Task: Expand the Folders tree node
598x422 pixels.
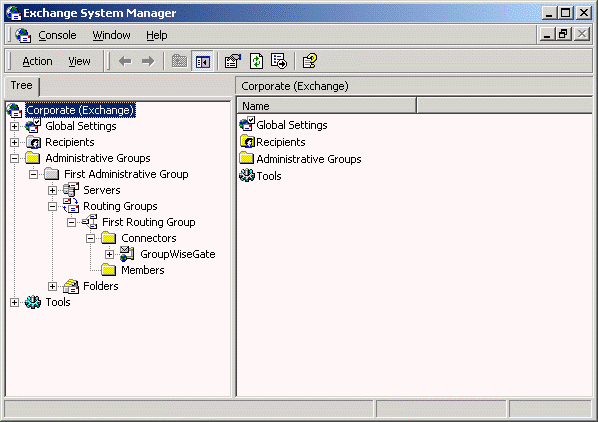Action: (x=53, y=286)
